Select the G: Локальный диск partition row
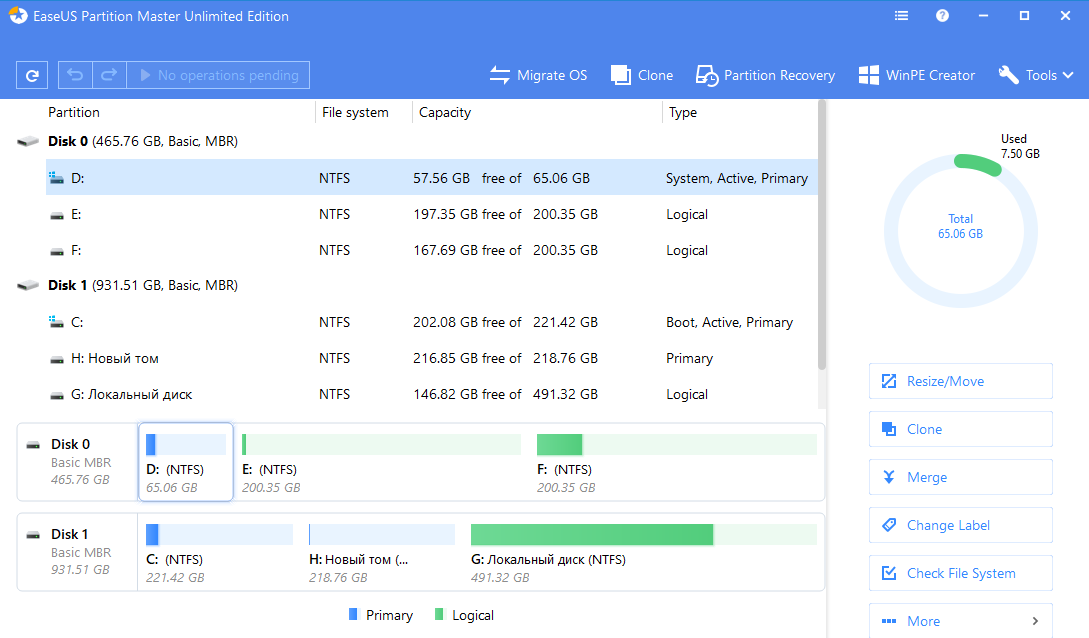1089x638 pixels. tap(400, 394)
